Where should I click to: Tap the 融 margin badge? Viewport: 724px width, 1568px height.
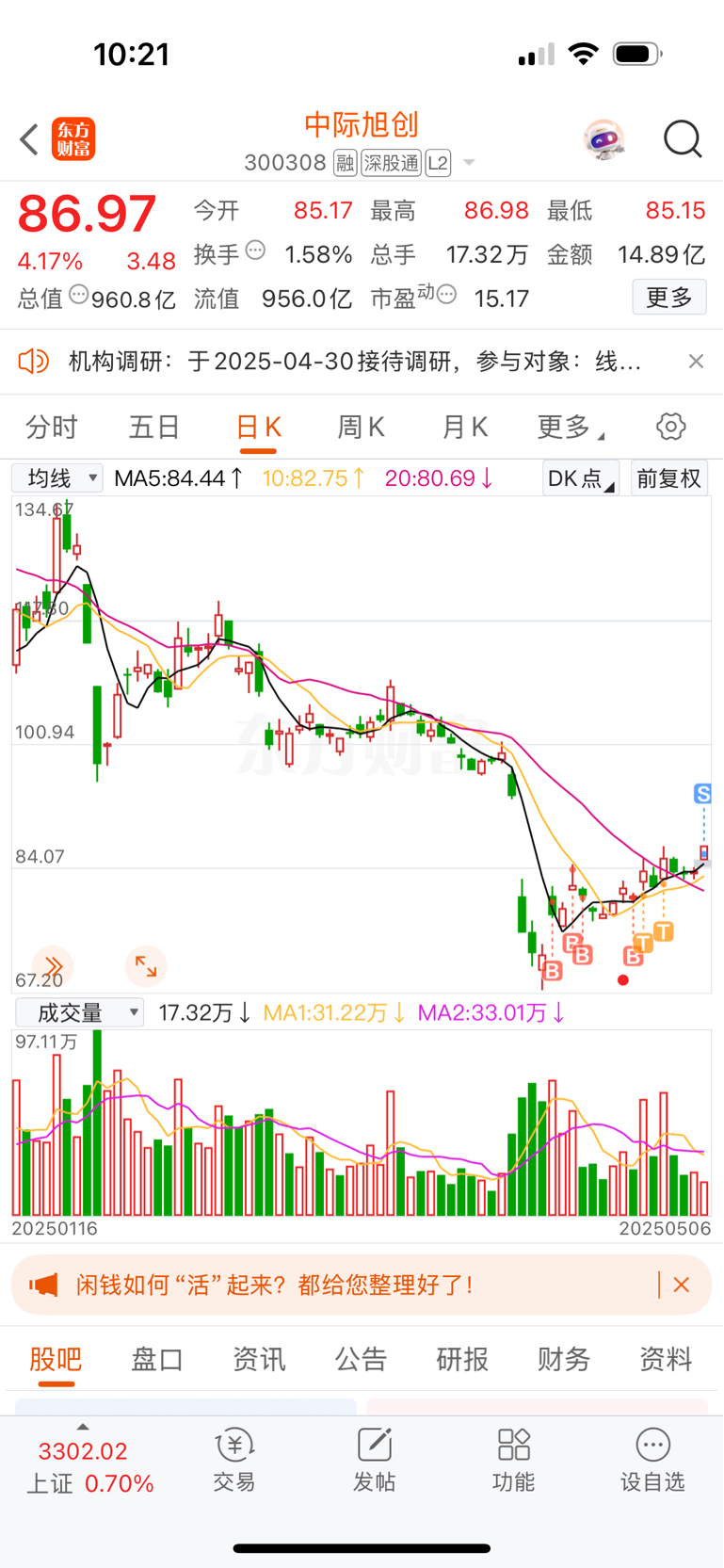346,163
